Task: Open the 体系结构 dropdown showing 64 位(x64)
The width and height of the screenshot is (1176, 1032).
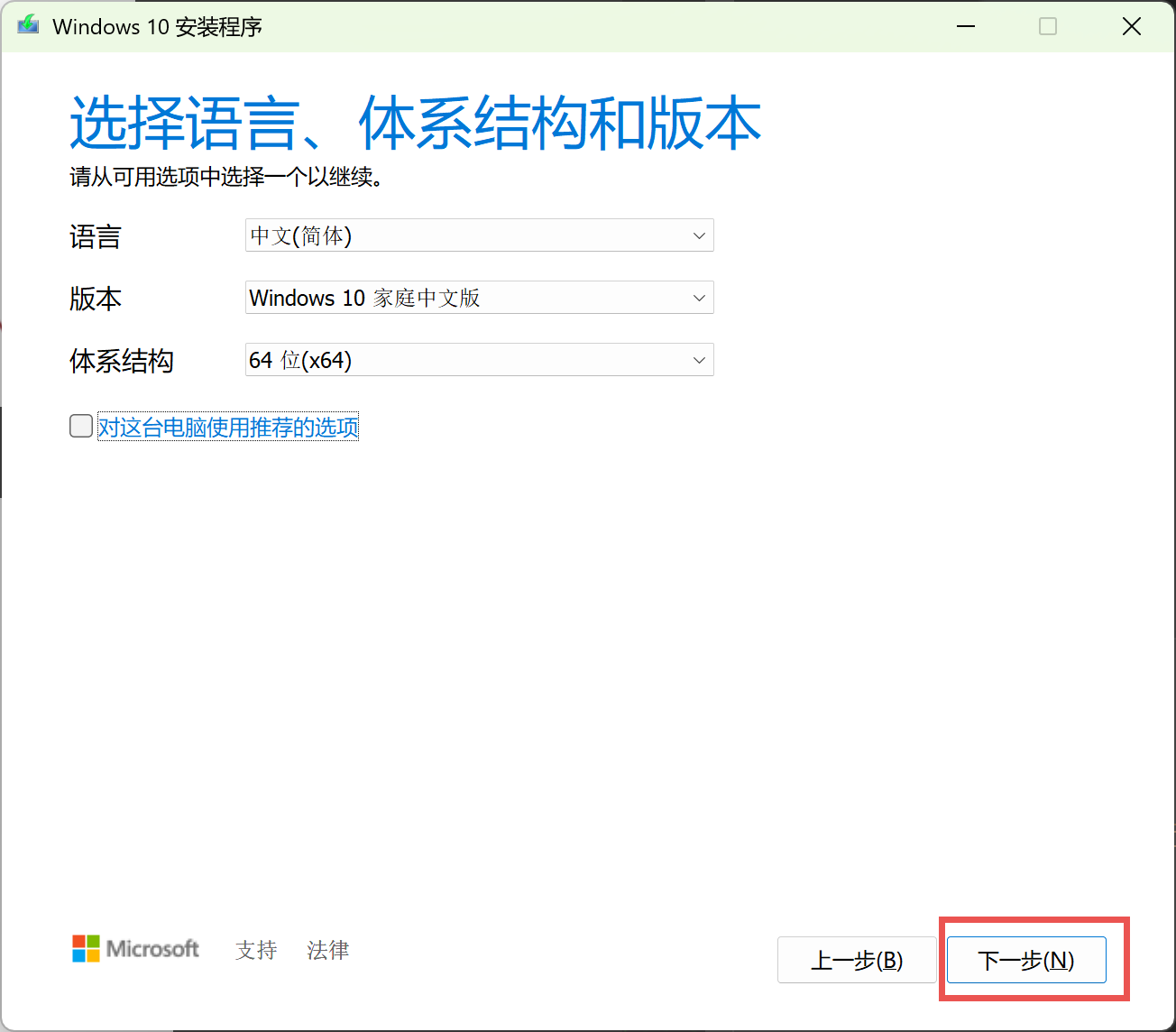Action: pos(480,360)
